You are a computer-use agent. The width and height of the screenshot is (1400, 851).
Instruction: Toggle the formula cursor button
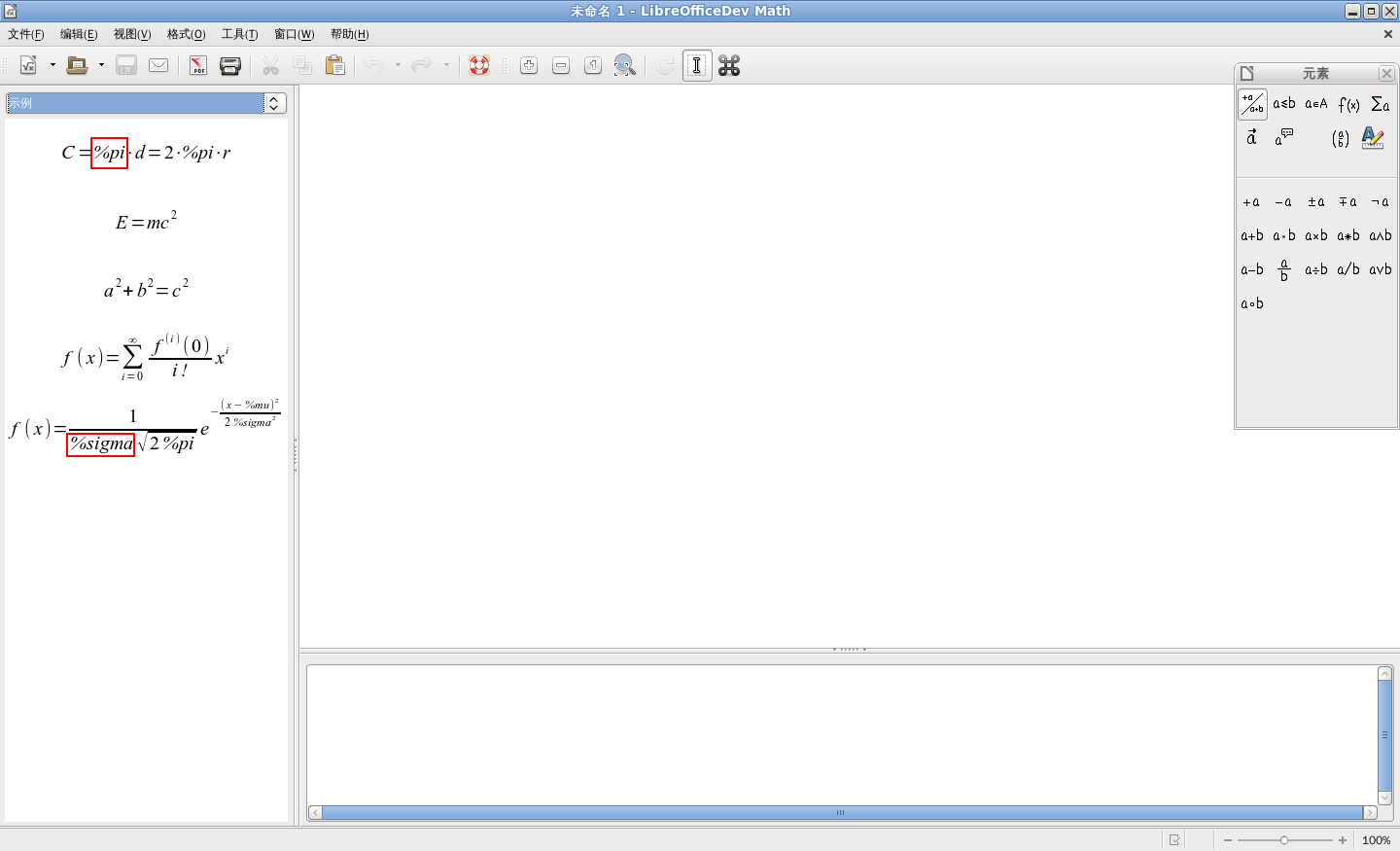697,66
